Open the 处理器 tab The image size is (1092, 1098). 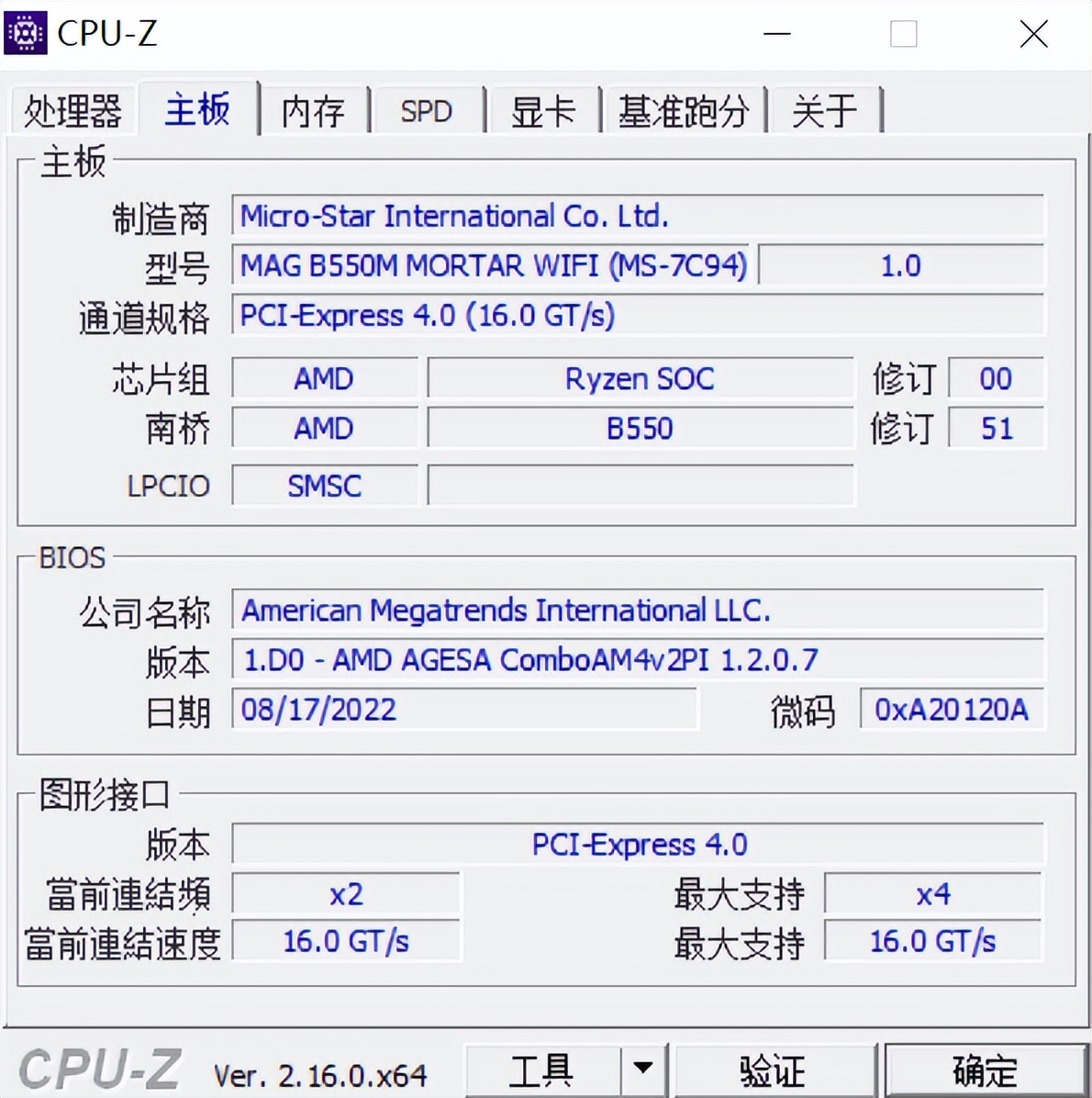[x=72, y=112]
